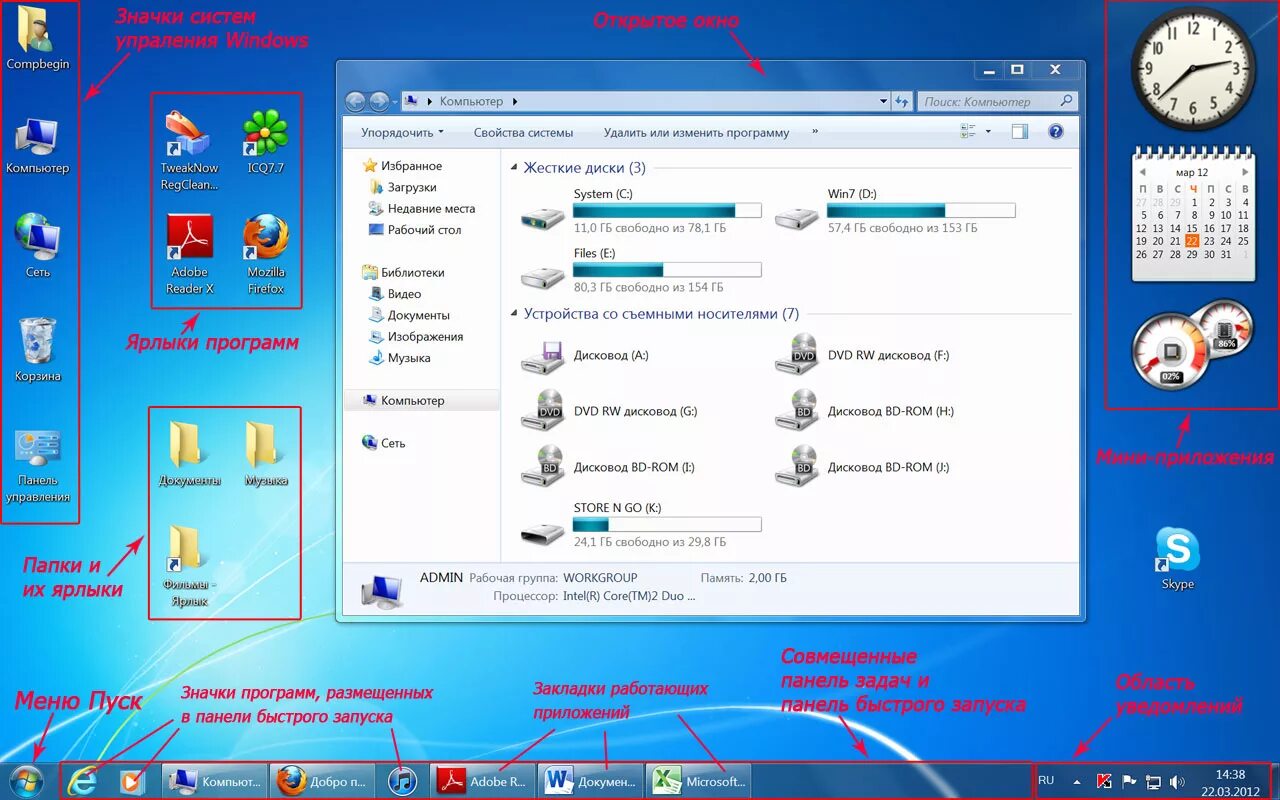Screen dimensions: 1280x800
Task: Click the Explorer help question mark icon
Action: pos(1055,131)
